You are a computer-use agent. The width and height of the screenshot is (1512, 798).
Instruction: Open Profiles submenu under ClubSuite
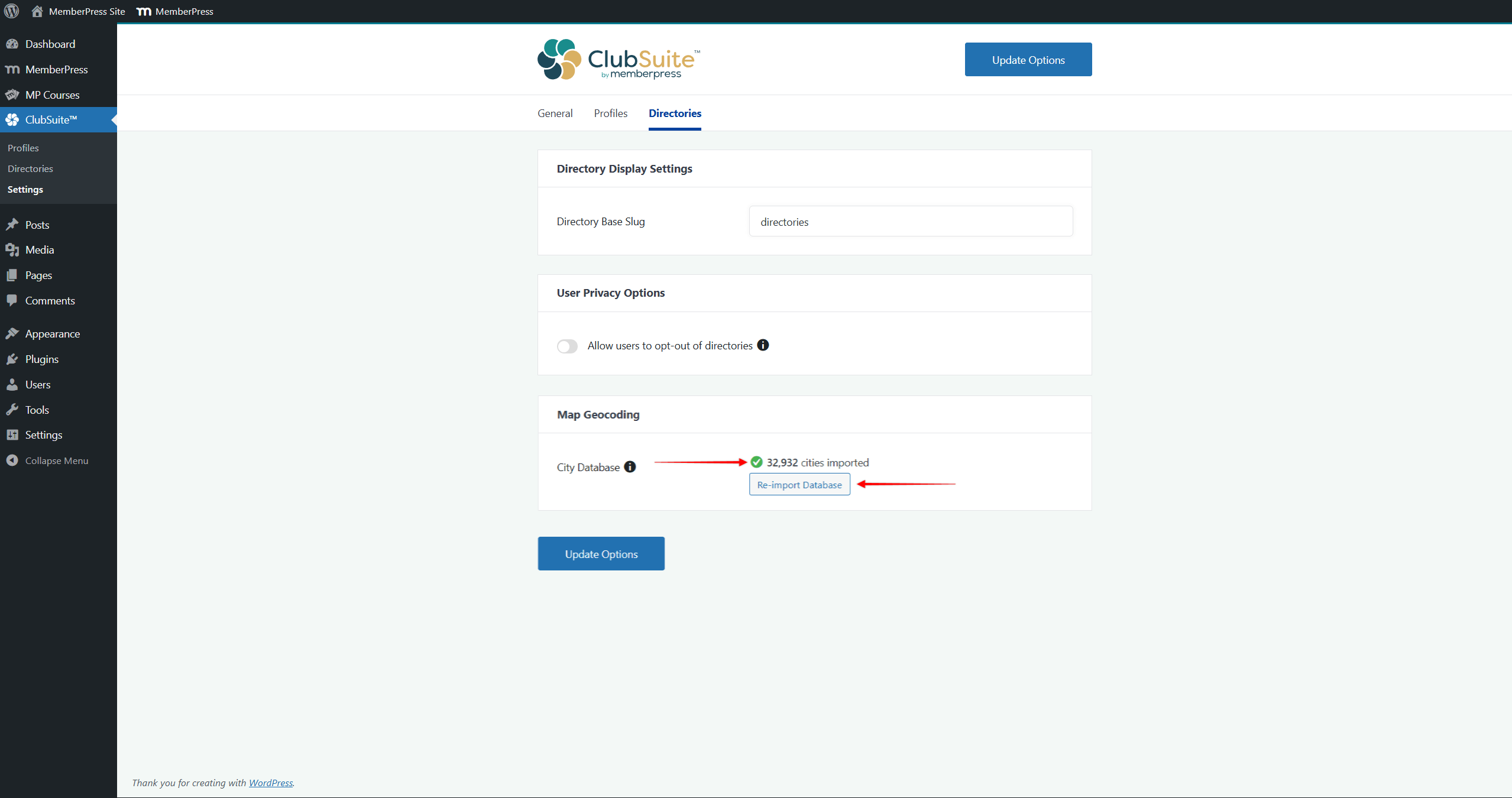23,148
